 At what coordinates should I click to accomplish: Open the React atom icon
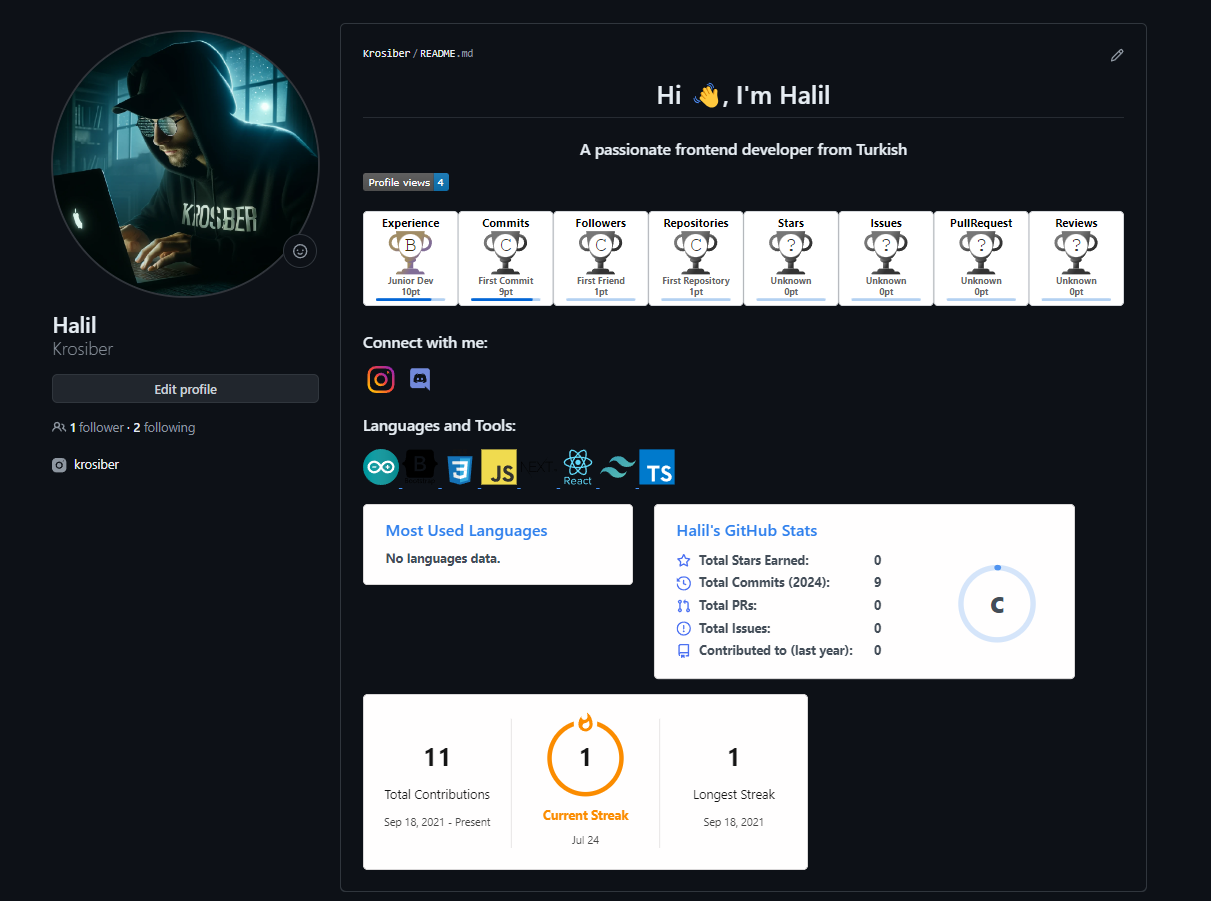pos(577,466)
